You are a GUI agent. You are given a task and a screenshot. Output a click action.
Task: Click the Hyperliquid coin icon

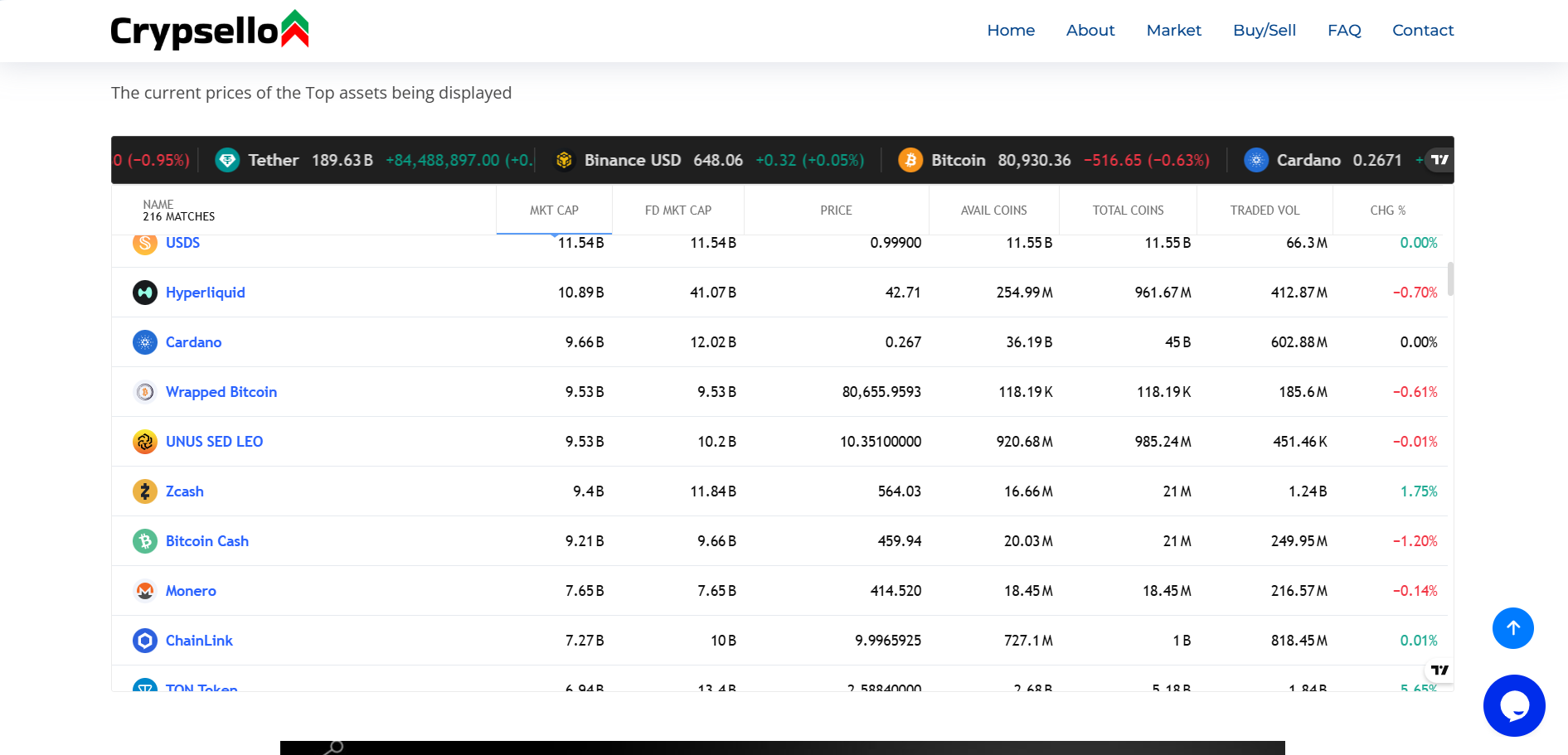click(145, 293)
